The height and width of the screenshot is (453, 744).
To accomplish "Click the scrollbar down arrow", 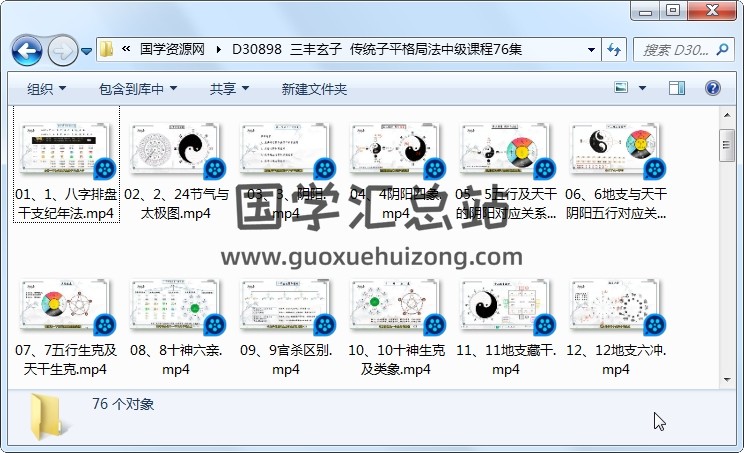I will [x=727, y=379].
